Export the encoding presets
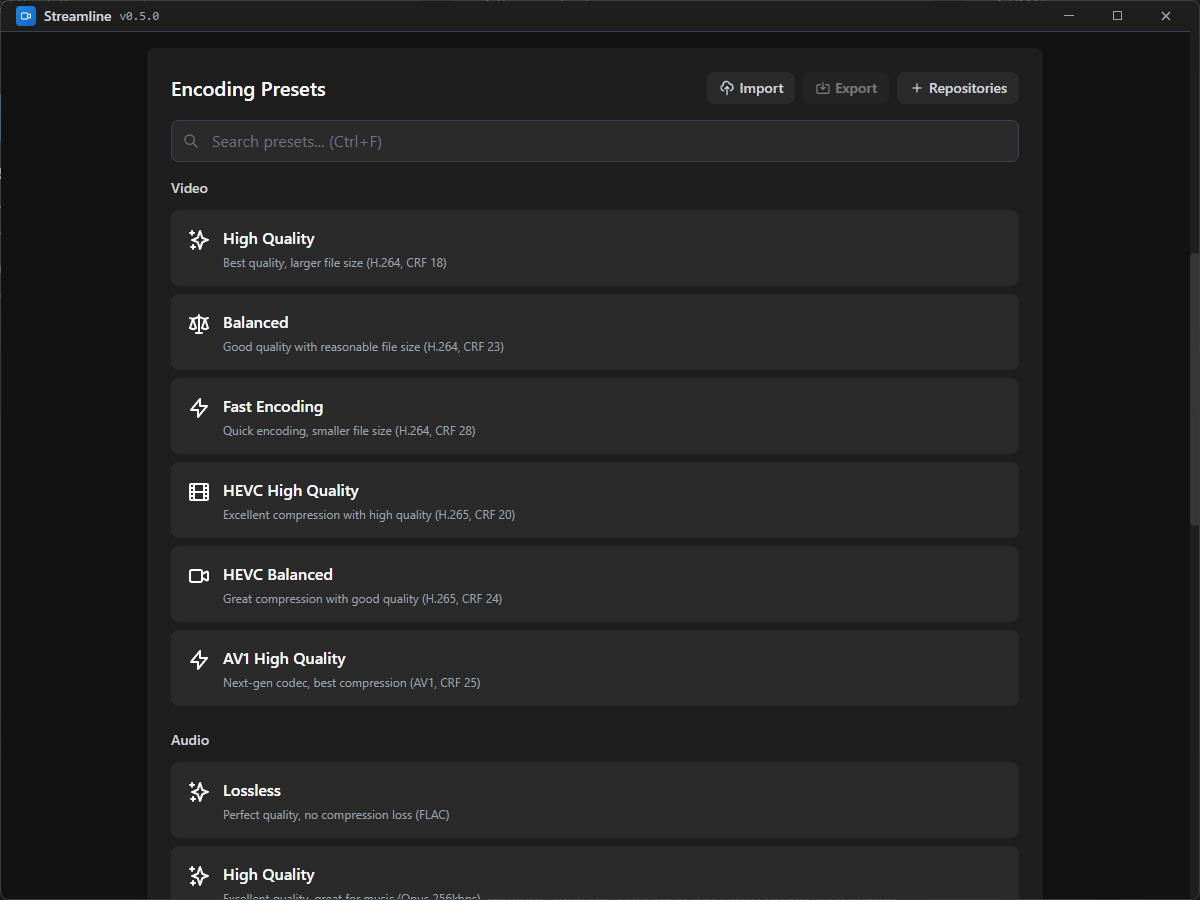1200x900 pixels. point(846,88)
